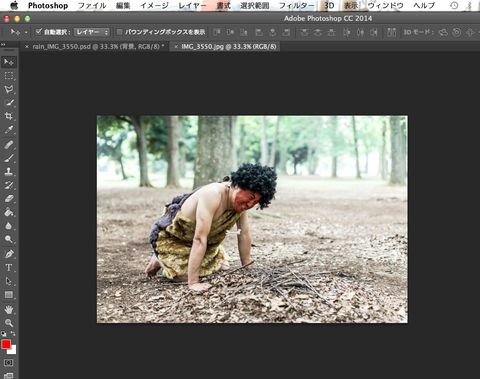Activate the 3D roll mode icon

point(456,32)
